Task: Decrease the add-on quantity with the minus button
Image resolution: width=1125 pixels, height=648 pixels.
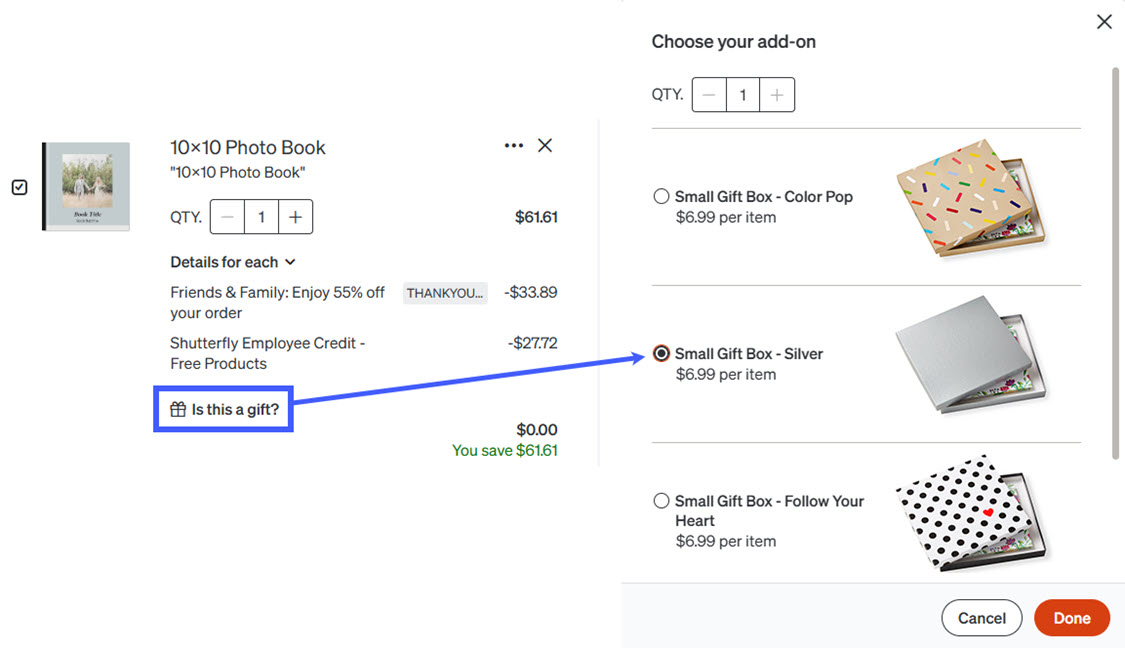Action: 709,95
